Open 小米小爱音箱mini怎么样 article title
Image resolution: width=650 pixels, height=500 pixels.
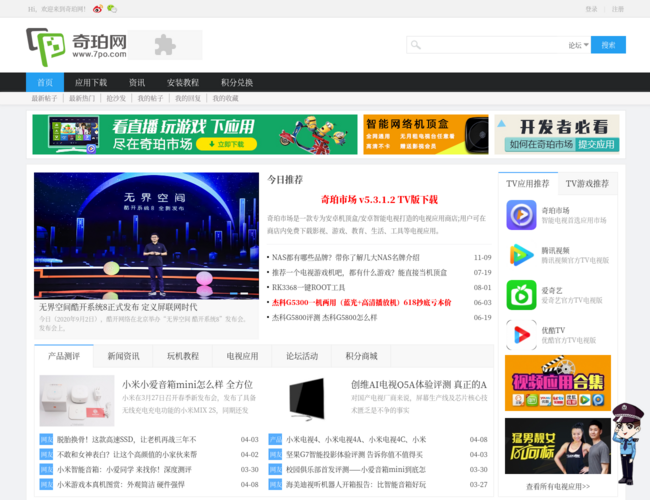pos(187,385)
